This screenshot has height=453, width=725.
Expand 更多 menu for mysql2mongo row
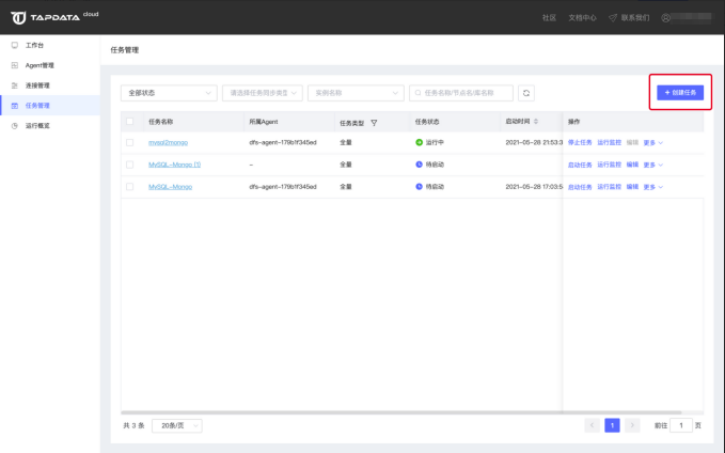click(x=653, y=143)
